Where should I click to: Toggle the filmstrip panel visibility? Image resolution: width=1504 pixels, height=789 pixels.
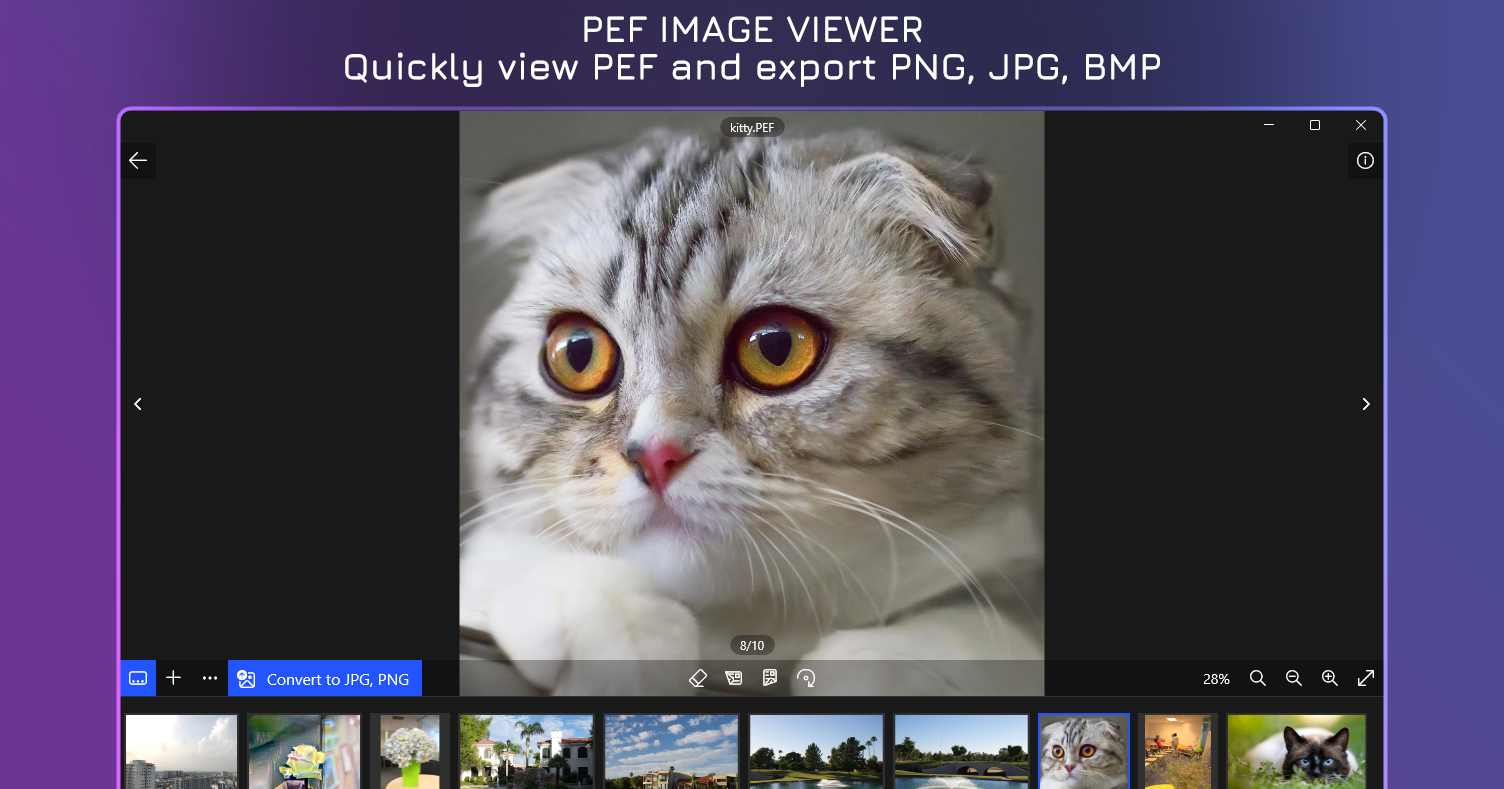coord(138,677)
